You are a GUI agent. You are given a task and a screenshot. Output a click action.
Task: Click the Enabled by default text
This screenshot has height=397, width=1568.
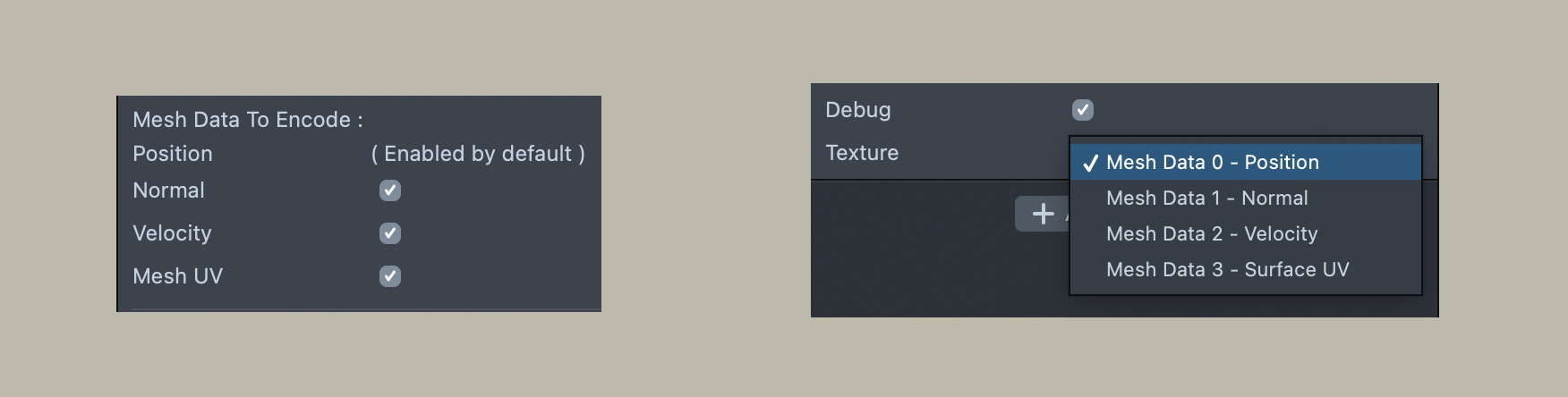pos(478,154)
